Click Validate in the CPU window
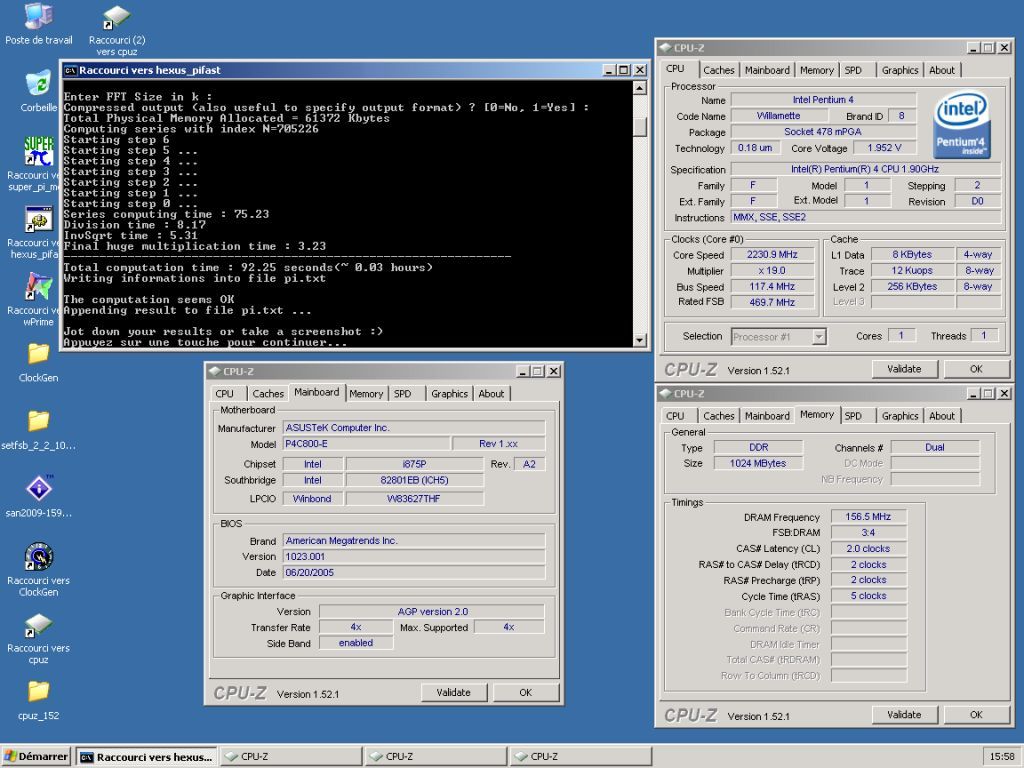Image resolution: width=1024 pixels, height=768 pixels. click(x=904, y=369)
